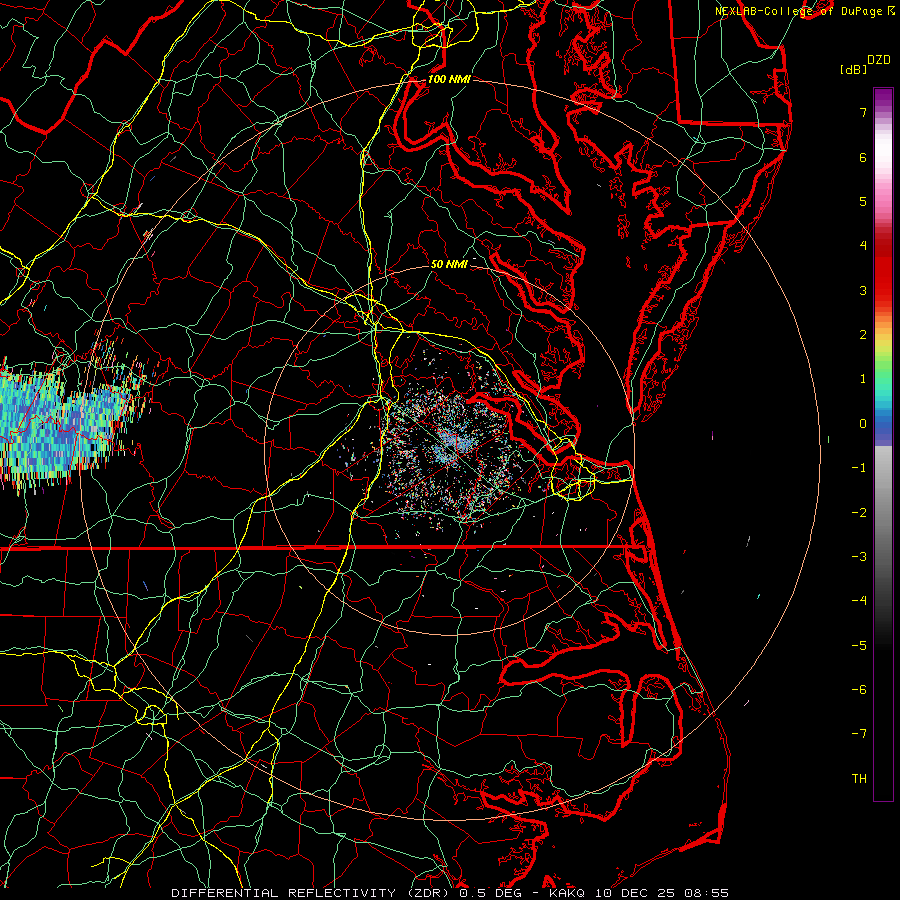Image resolution: width=900 pixels, height=900 pixels.
Task: Click the -6 dB value on the color scale
Action: pyautogui.click(x=859, y=690)
